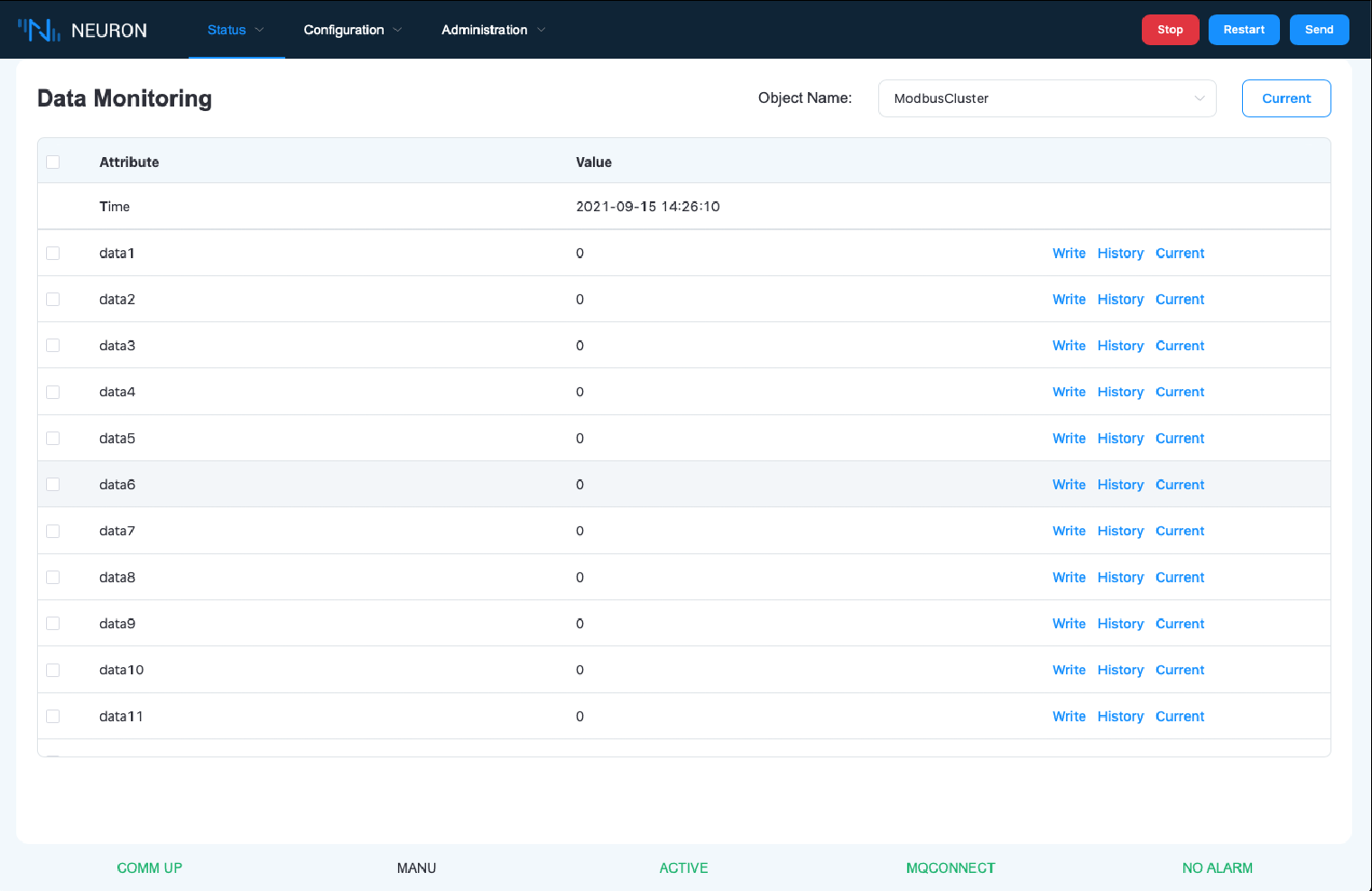This screenshot has height=891, width=1372.
Task: Click the COMM UP status indicator
Action: [x=150, y=868]
